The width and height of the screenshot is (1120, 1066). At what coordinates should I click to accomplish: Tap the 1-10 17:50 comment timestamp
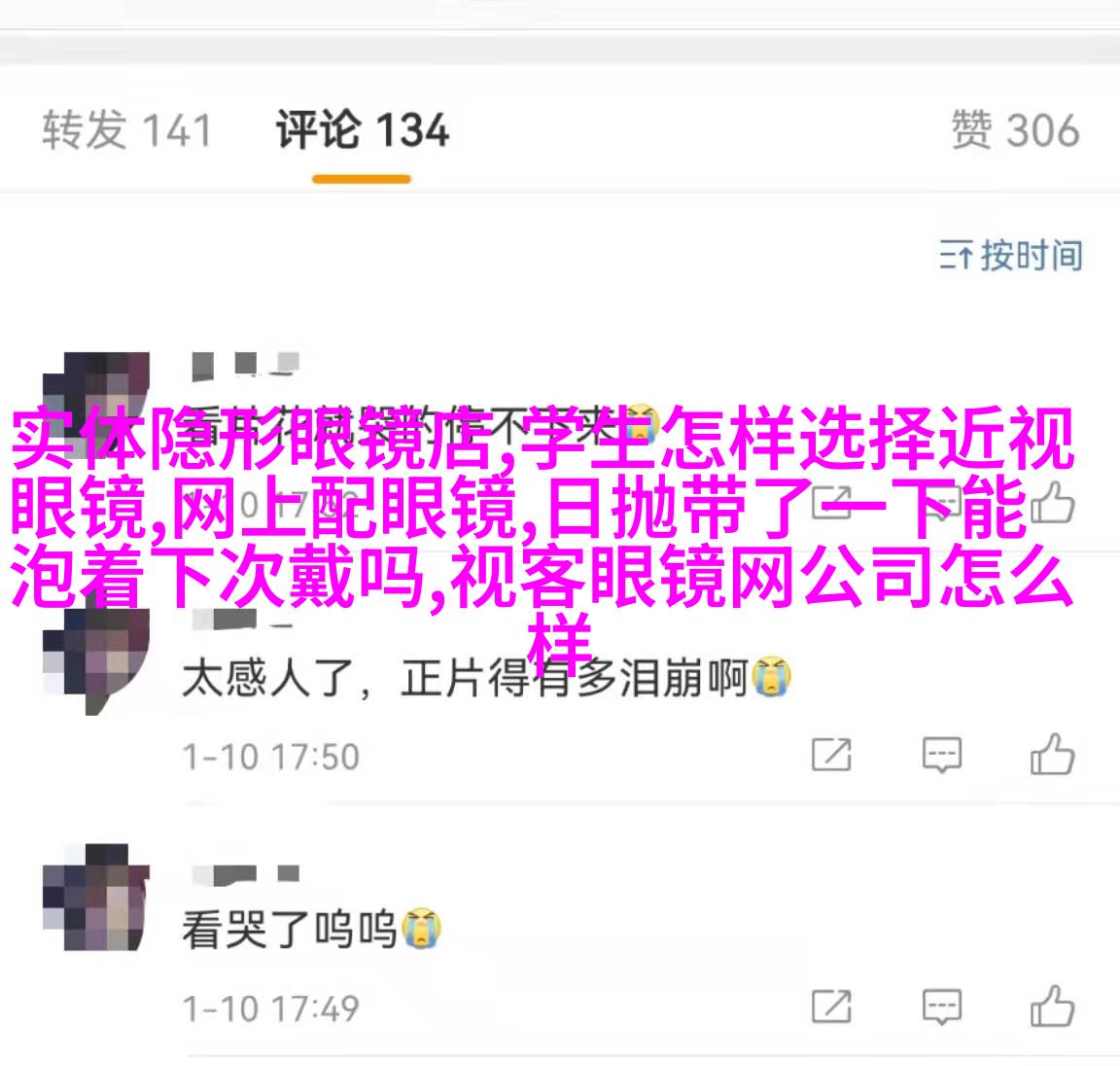coord(270,757)
